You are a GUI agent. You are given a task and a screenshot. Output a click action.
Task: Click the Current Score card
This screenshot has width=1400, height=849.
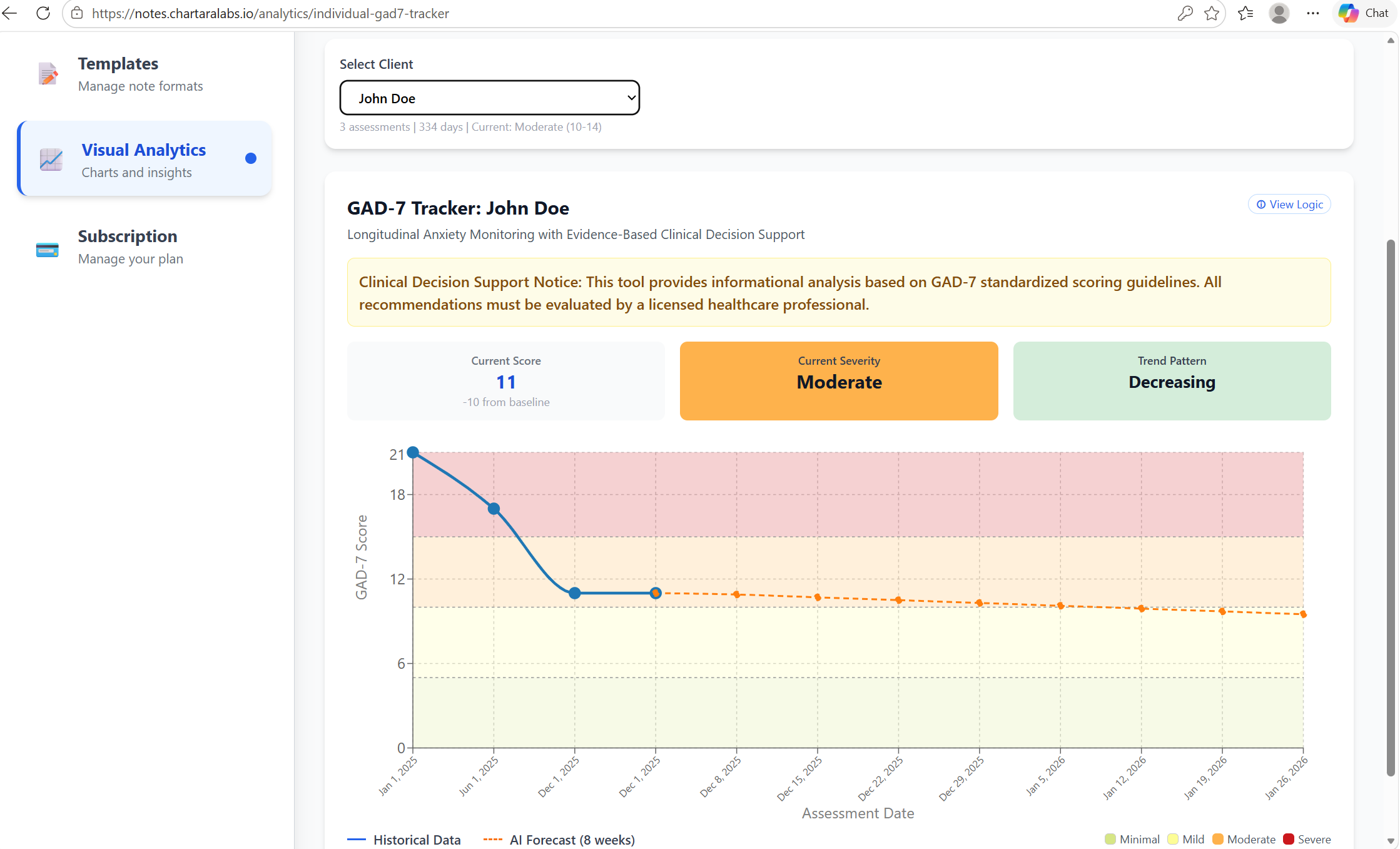tap(506, 381)
